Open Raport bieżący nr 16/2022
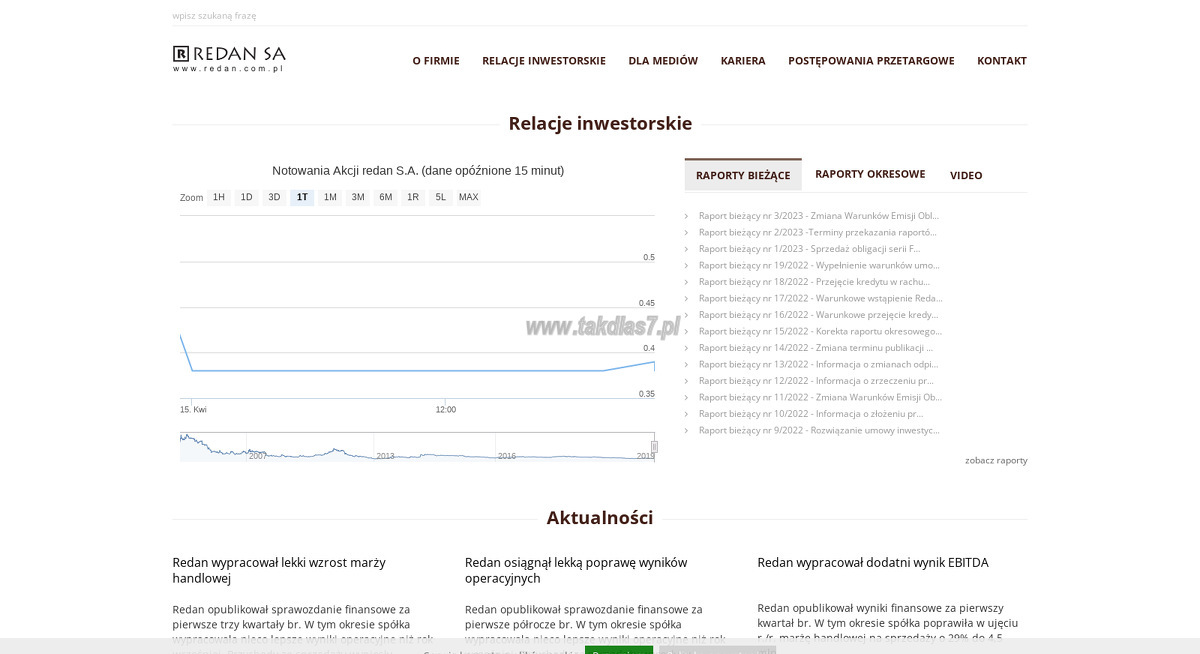The image size is (1200, 654). [x=818, y=314]
